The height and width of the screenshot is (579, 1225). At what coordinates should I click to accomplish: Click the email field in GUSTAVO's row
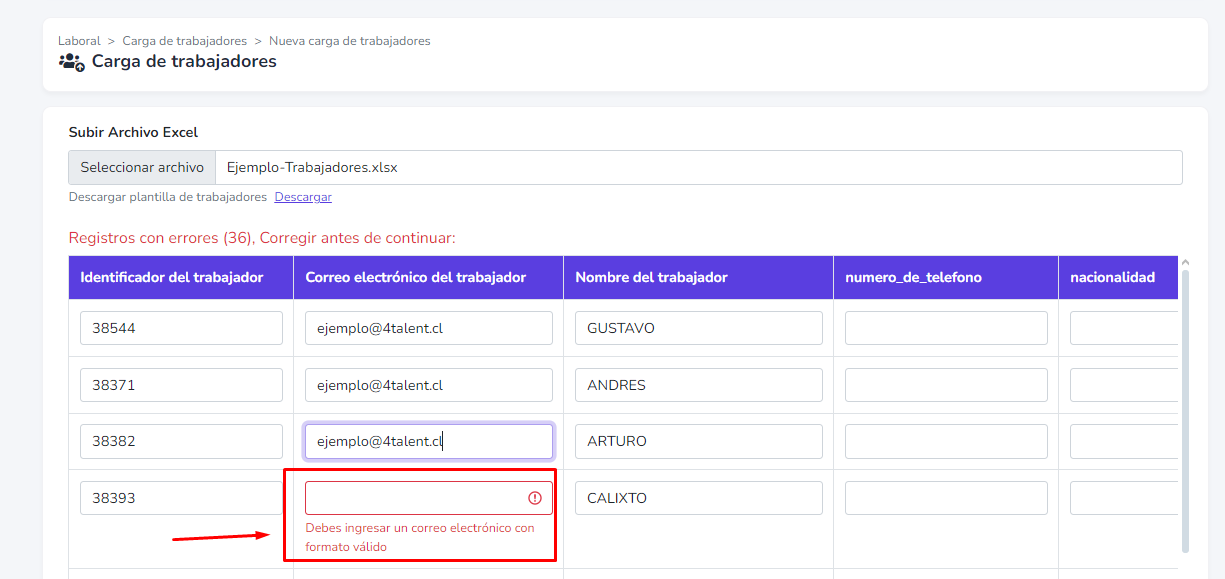click(x=429, y=328)
